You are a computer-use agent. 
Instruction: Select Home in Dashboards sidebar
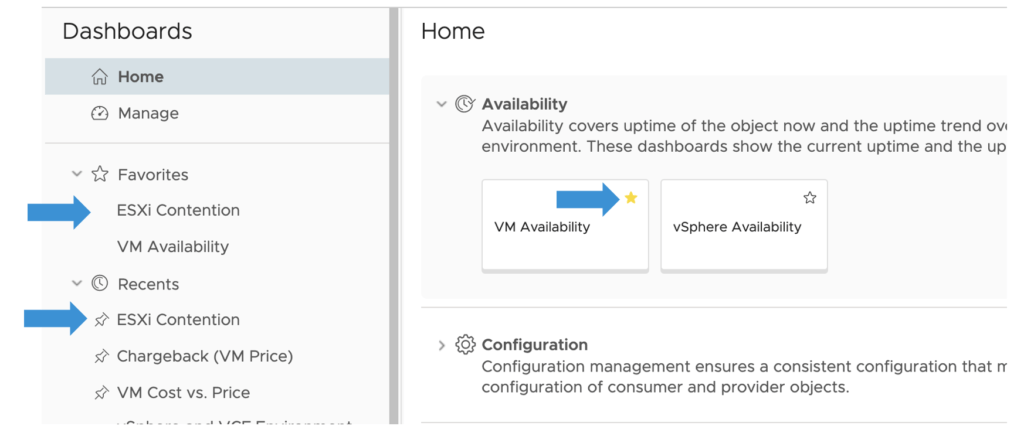[141, 77]
